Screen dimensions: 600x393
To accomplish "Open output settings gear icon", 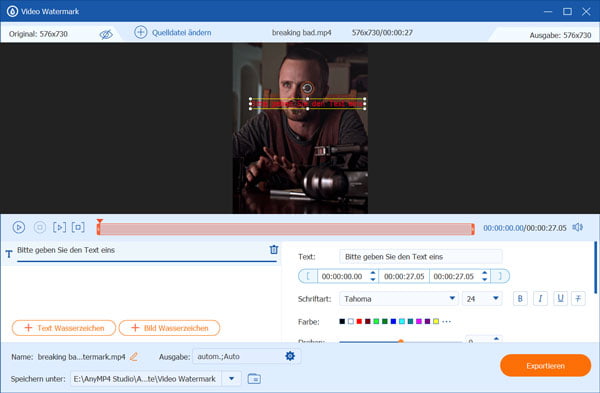I will 290,356.
